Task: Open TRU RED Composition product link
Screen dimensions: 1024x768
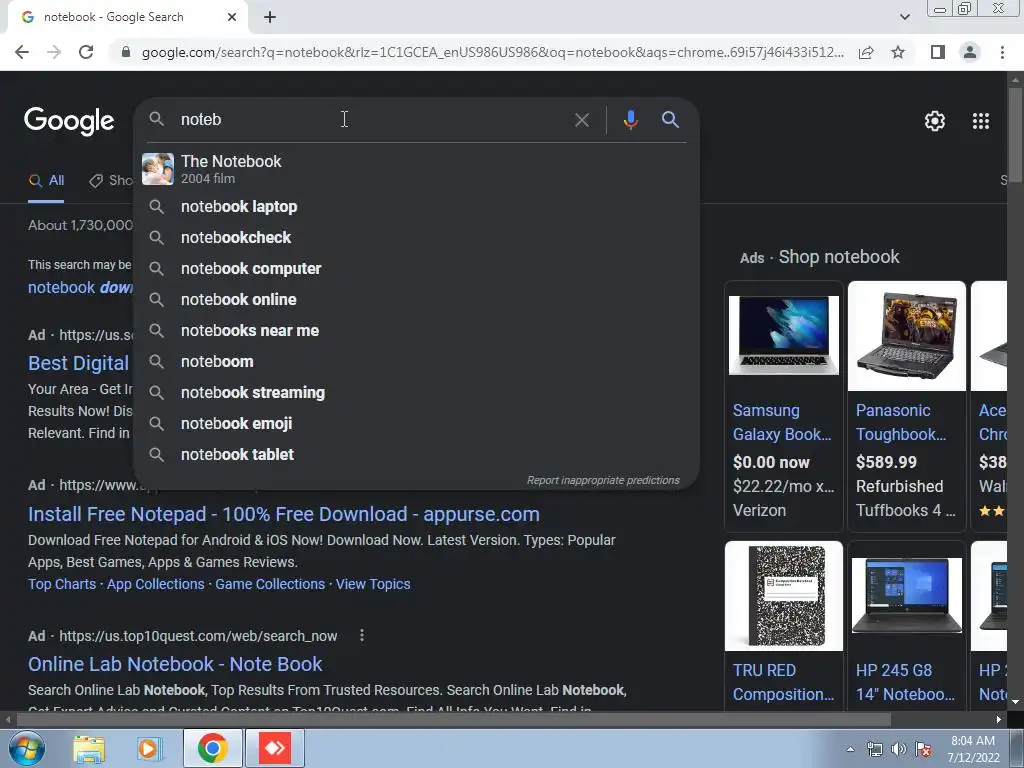Action: tap(783, 682)
